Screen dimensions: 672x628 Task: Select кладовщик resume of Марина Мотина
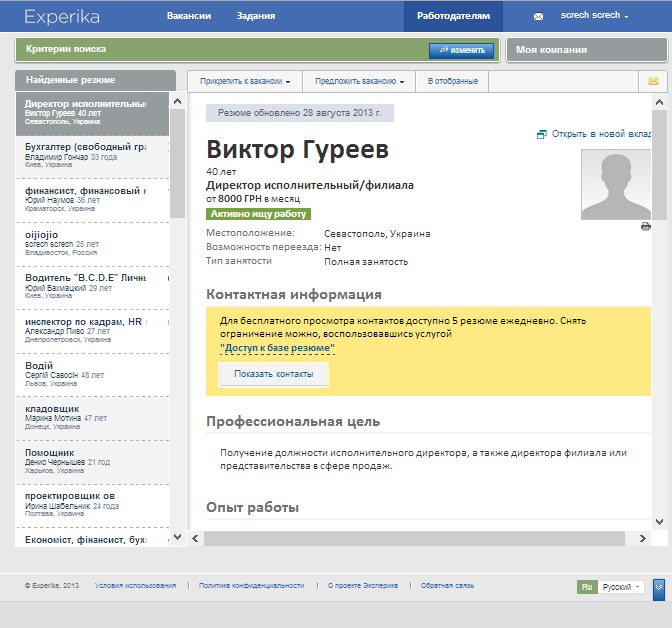point(93,418)
